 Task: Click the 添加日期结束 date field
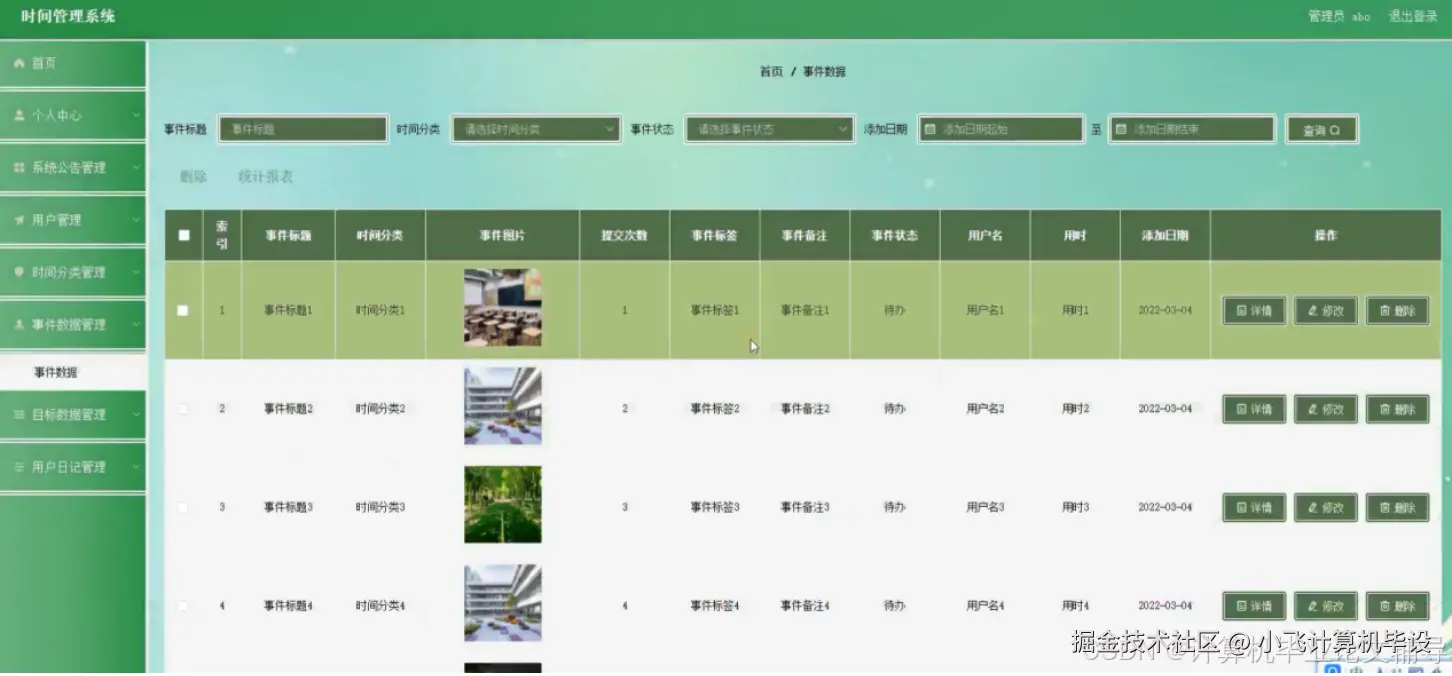[1192, 129]
